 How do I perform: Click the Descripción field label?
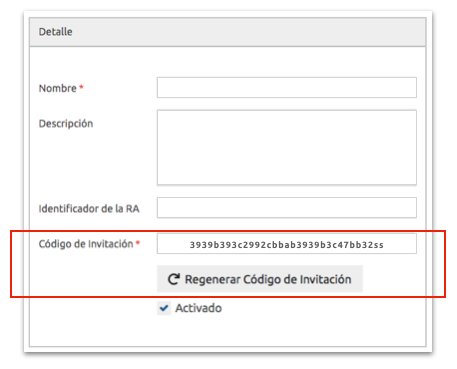pyautogui.click(x=66, y=124)
